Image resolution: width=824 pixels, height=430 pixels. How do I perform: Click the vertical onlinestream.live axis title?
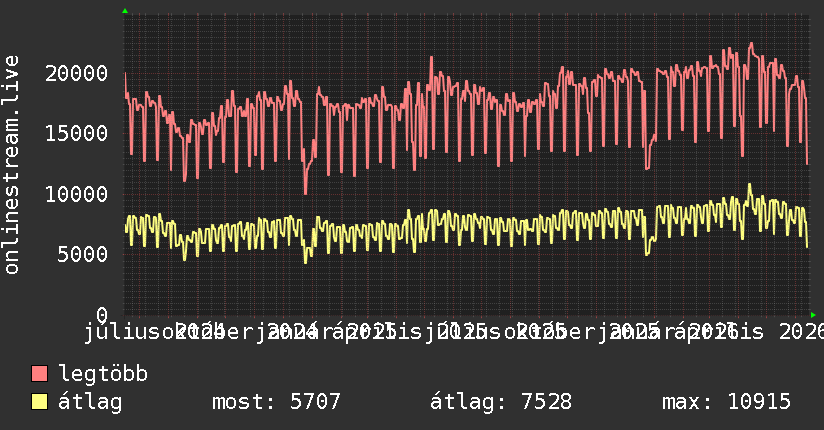11,165
